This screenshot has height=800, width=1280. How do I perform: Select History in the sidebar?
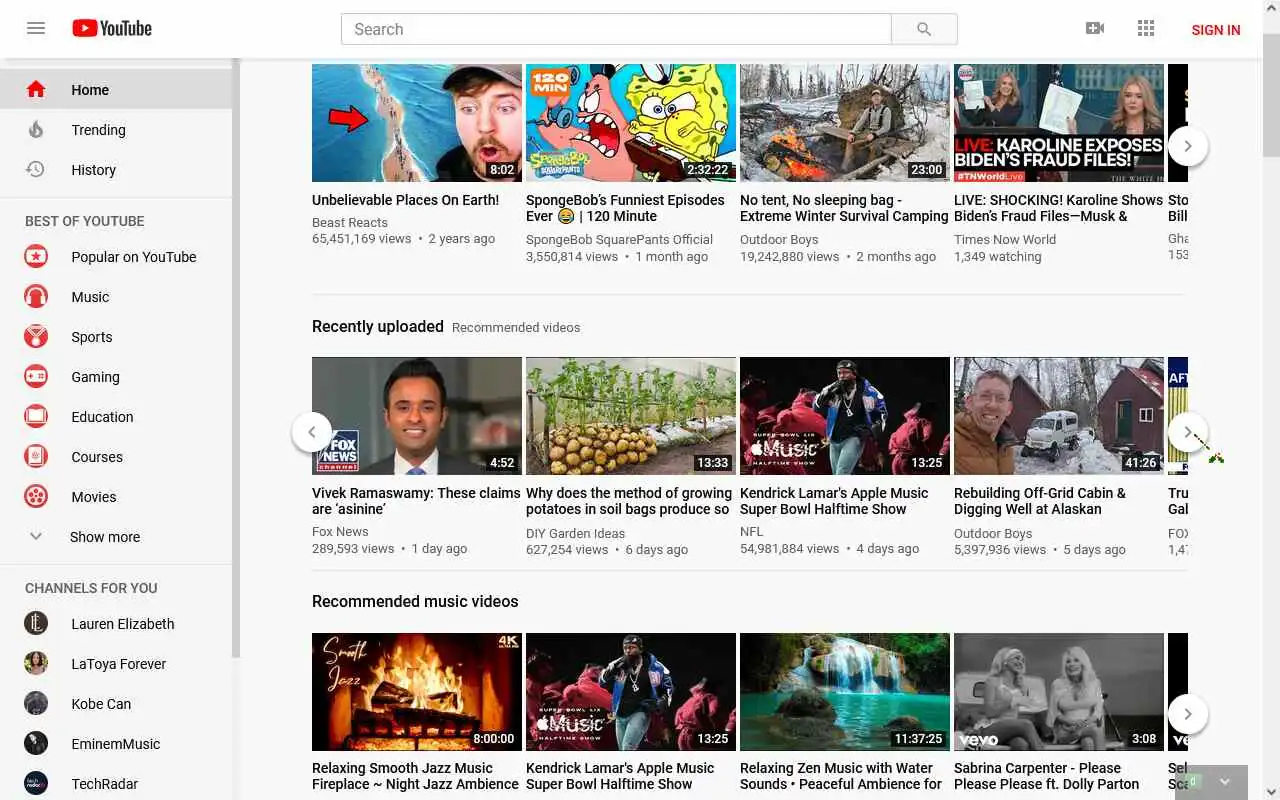(x=116, y=170)
